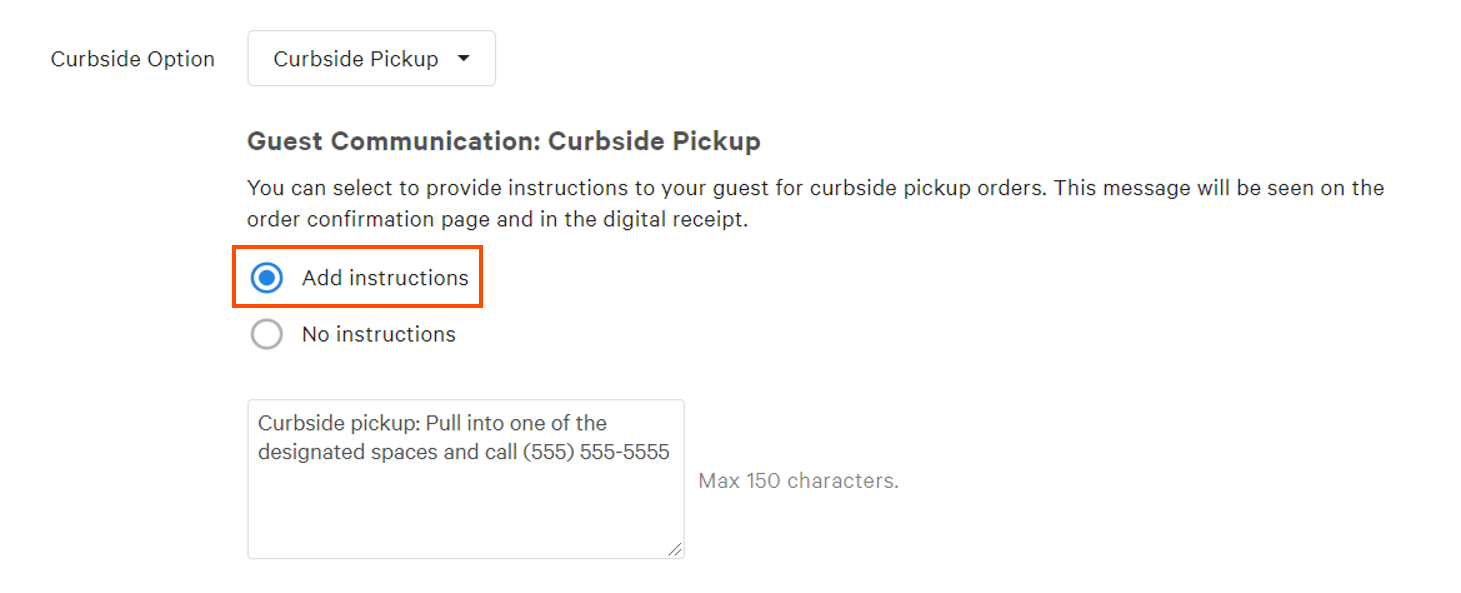Click the No instructions label text

coord(378,334)
